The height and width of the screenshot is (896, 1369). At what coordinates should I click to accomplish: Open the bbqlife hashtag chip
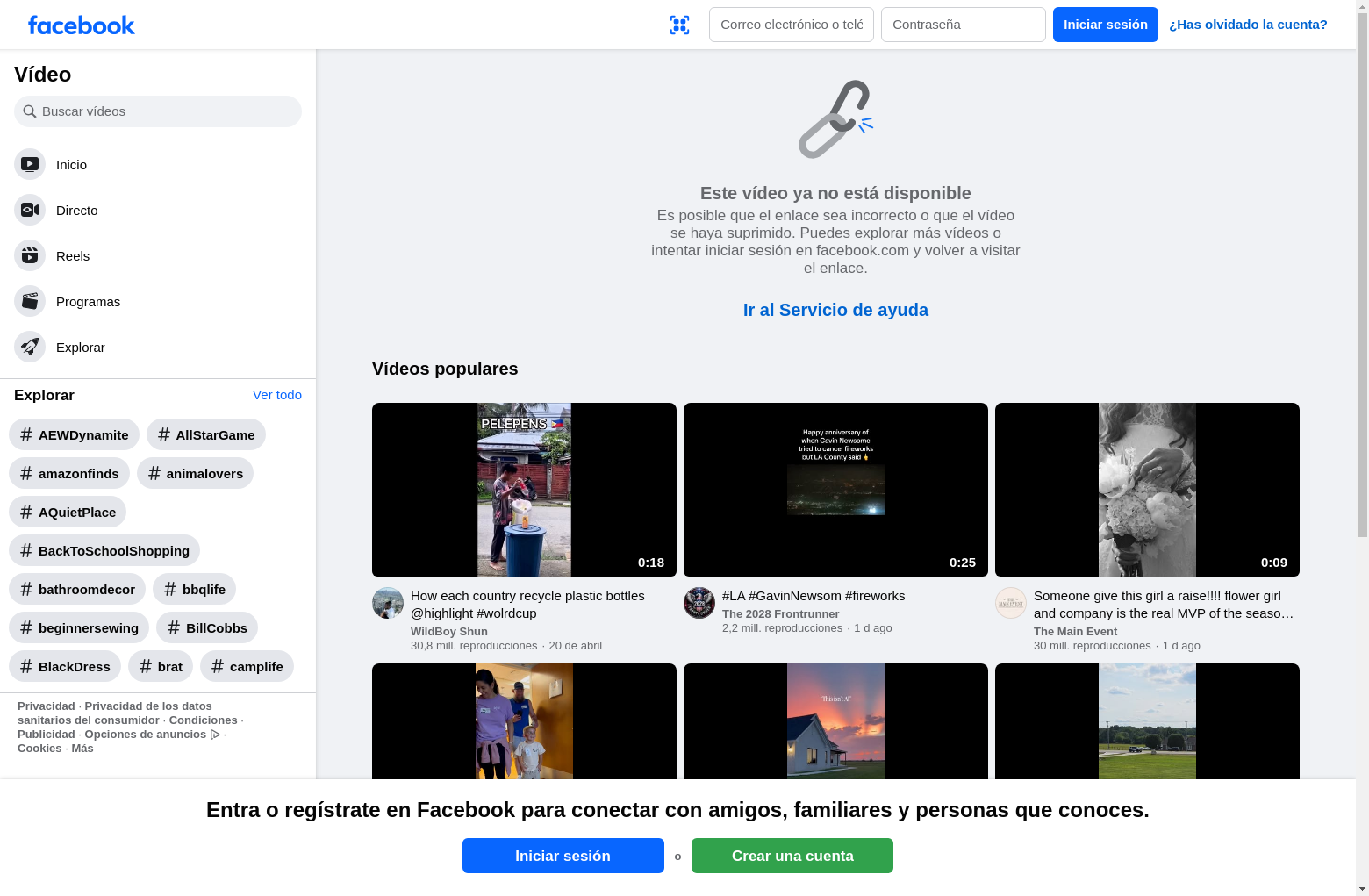pos(194,589)
